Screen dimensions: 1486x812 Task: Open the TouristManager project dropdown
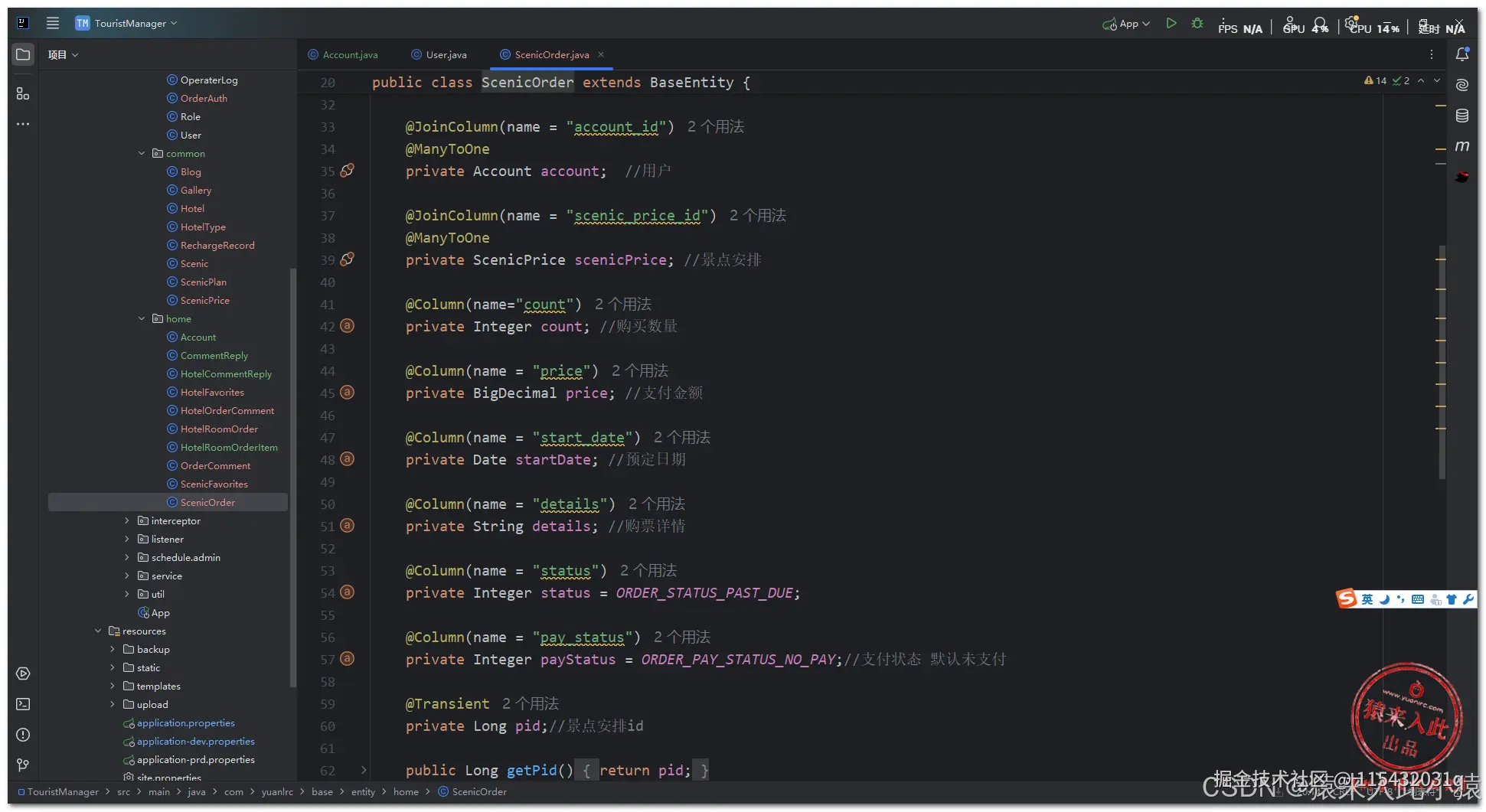pos(126,23)
